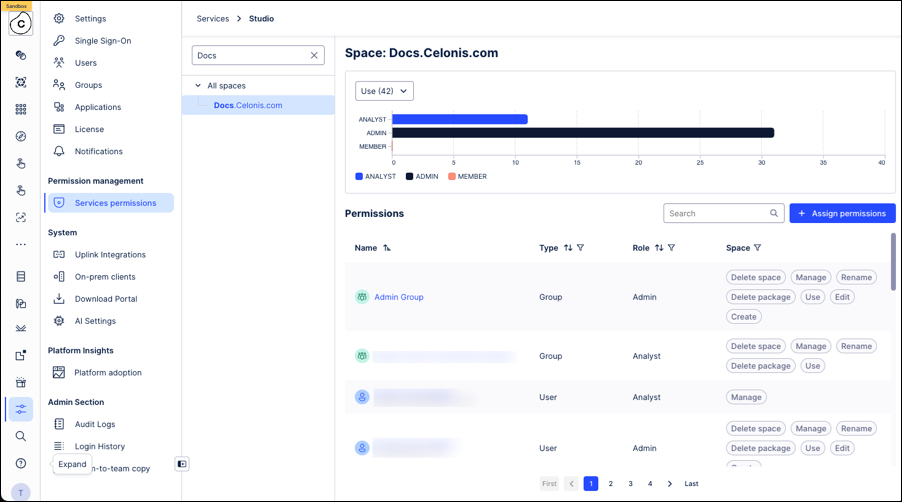The width and height of the screenshot is (902, 502).
Task: Click the Notifications bell icon
Action: point(59,151)
